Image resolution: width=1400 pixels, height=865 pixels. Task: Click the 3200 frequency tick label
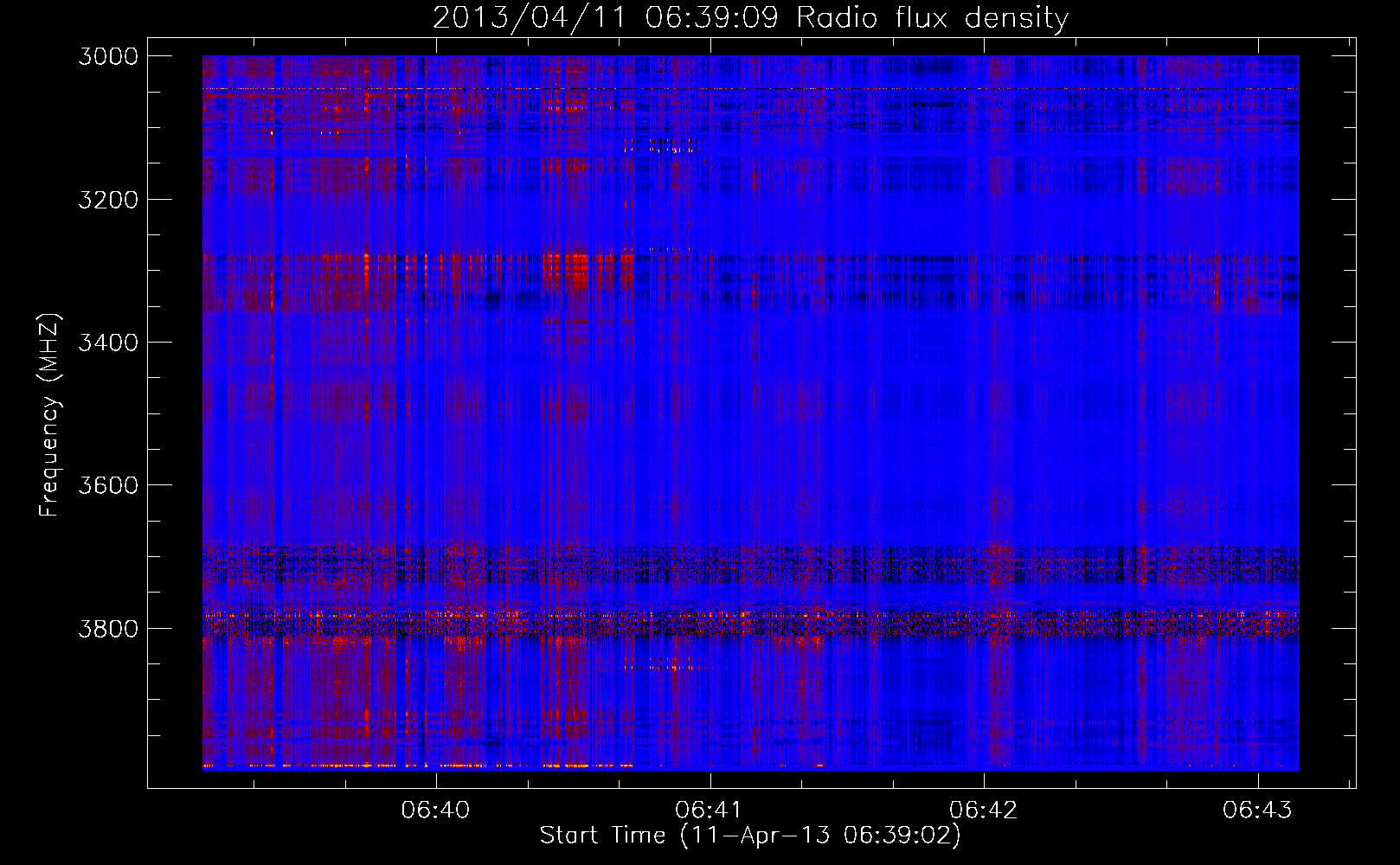point(108,200)
